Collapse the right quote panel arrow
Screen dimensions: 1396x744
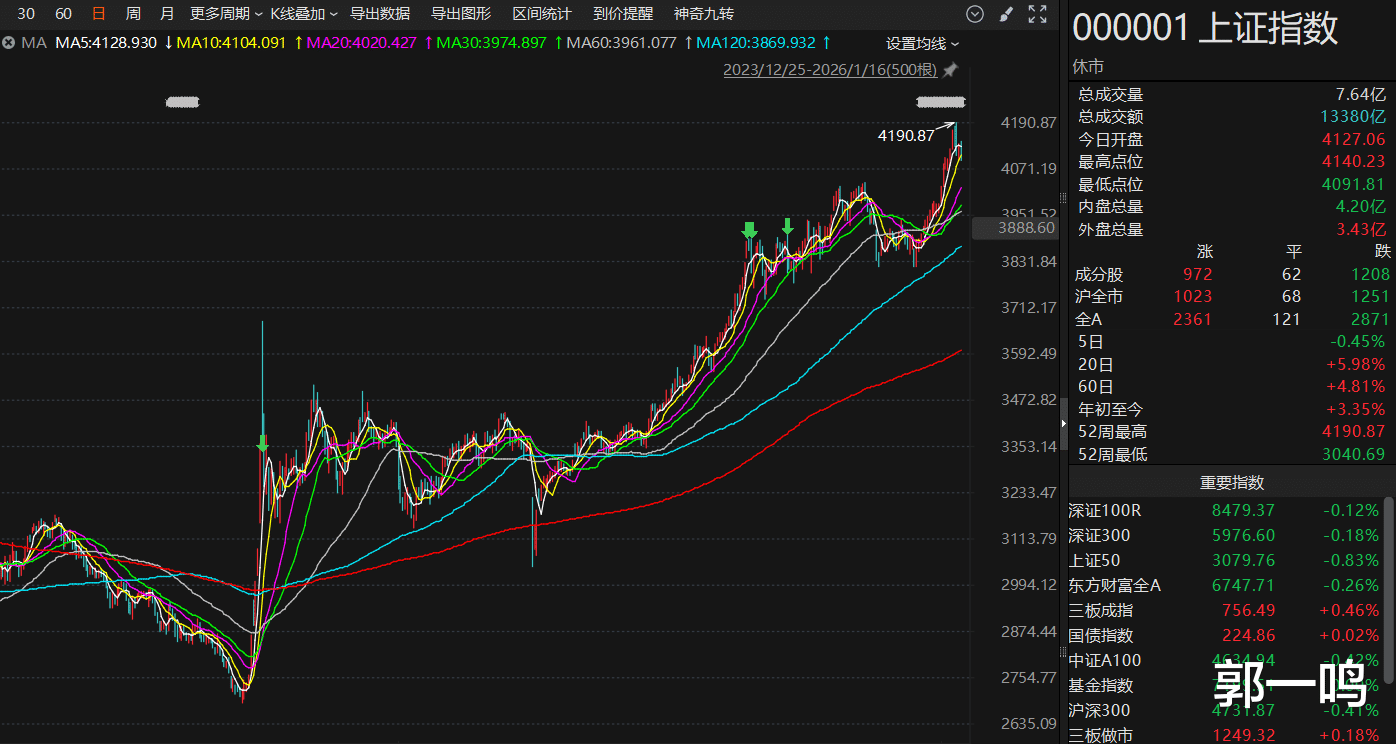coord(1064,424)
